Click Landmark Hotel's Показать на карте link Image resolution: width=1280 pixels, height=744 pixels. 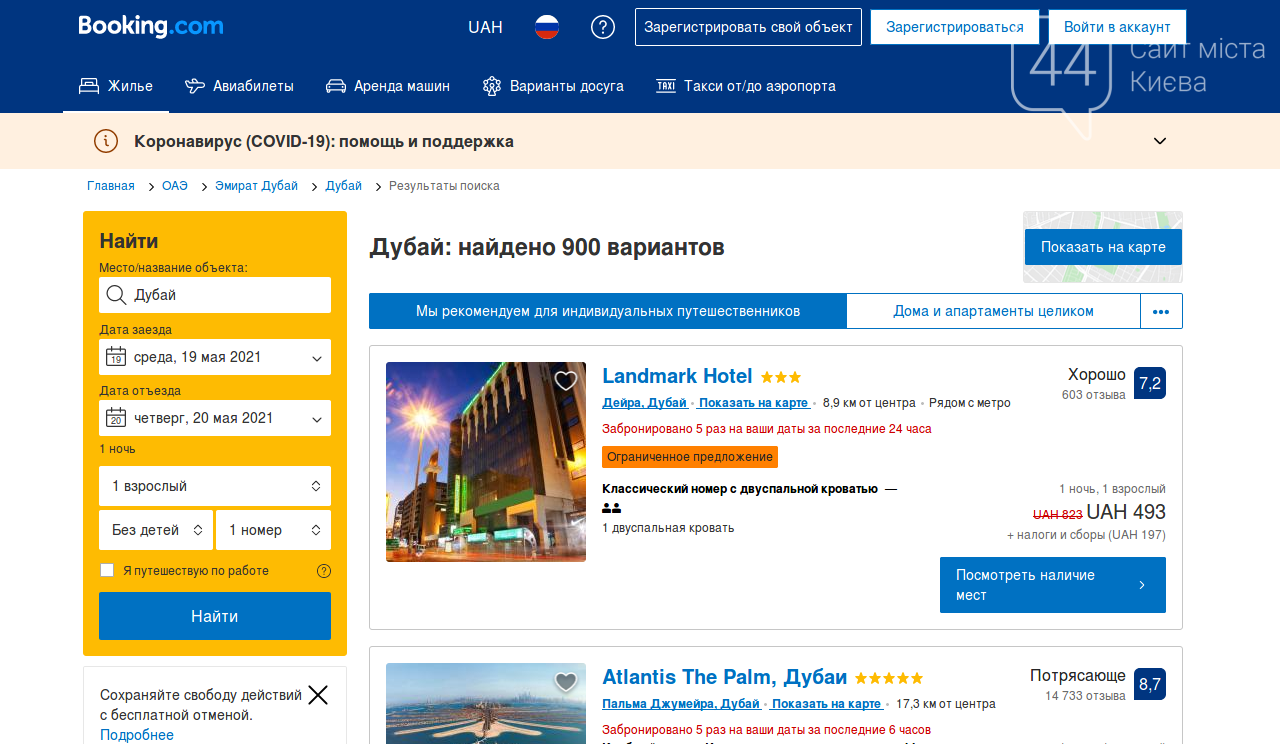click(754, 403)
